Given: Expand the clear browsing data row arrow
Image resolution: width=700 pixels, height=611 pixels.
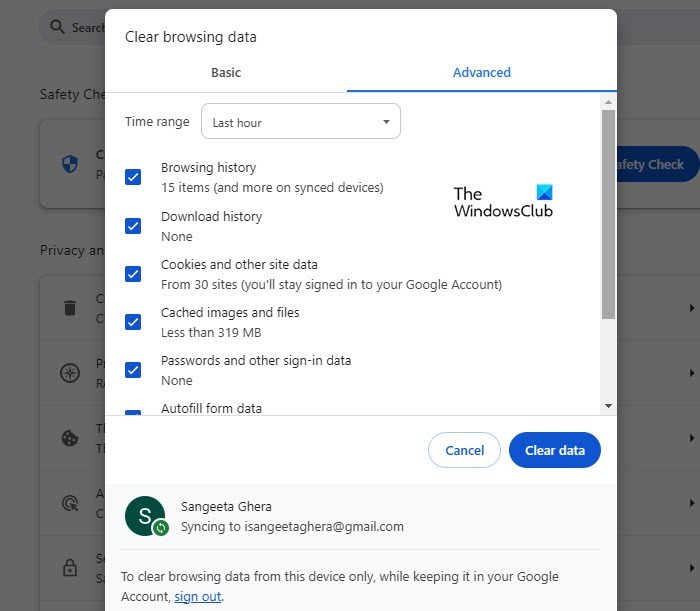Looking at the screenshot, I should [x=692, y=308].
